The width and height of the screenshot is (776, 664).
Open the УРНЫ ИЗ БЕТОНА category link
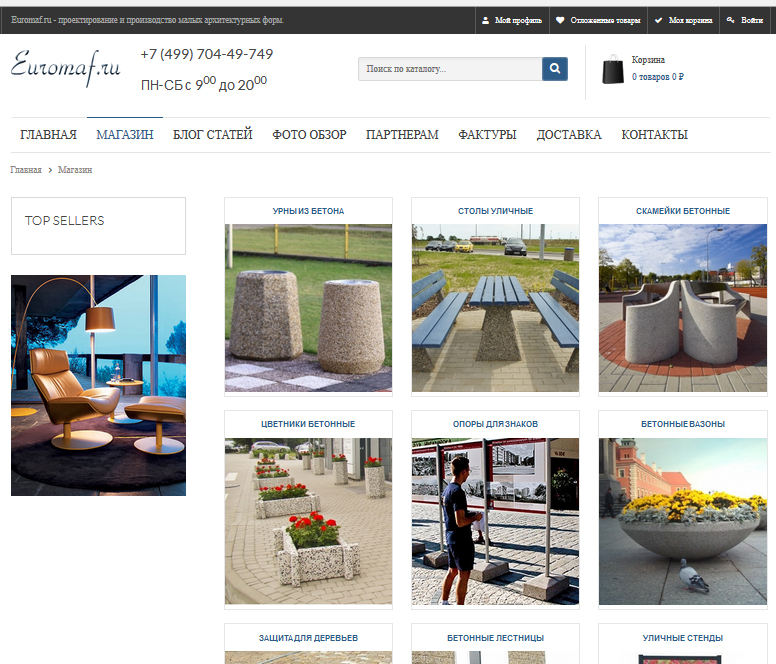coord(308,211)
